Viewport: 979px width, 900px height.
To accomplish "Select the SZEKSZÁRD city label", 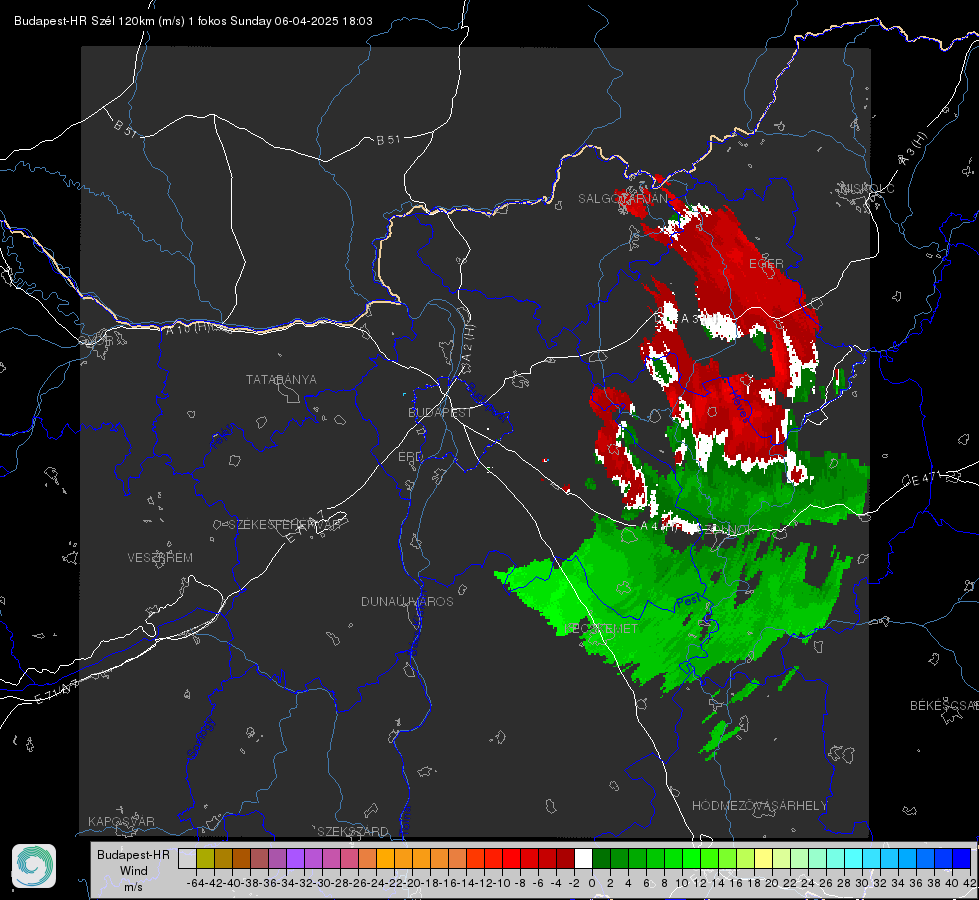I will (x=353, y=831).
